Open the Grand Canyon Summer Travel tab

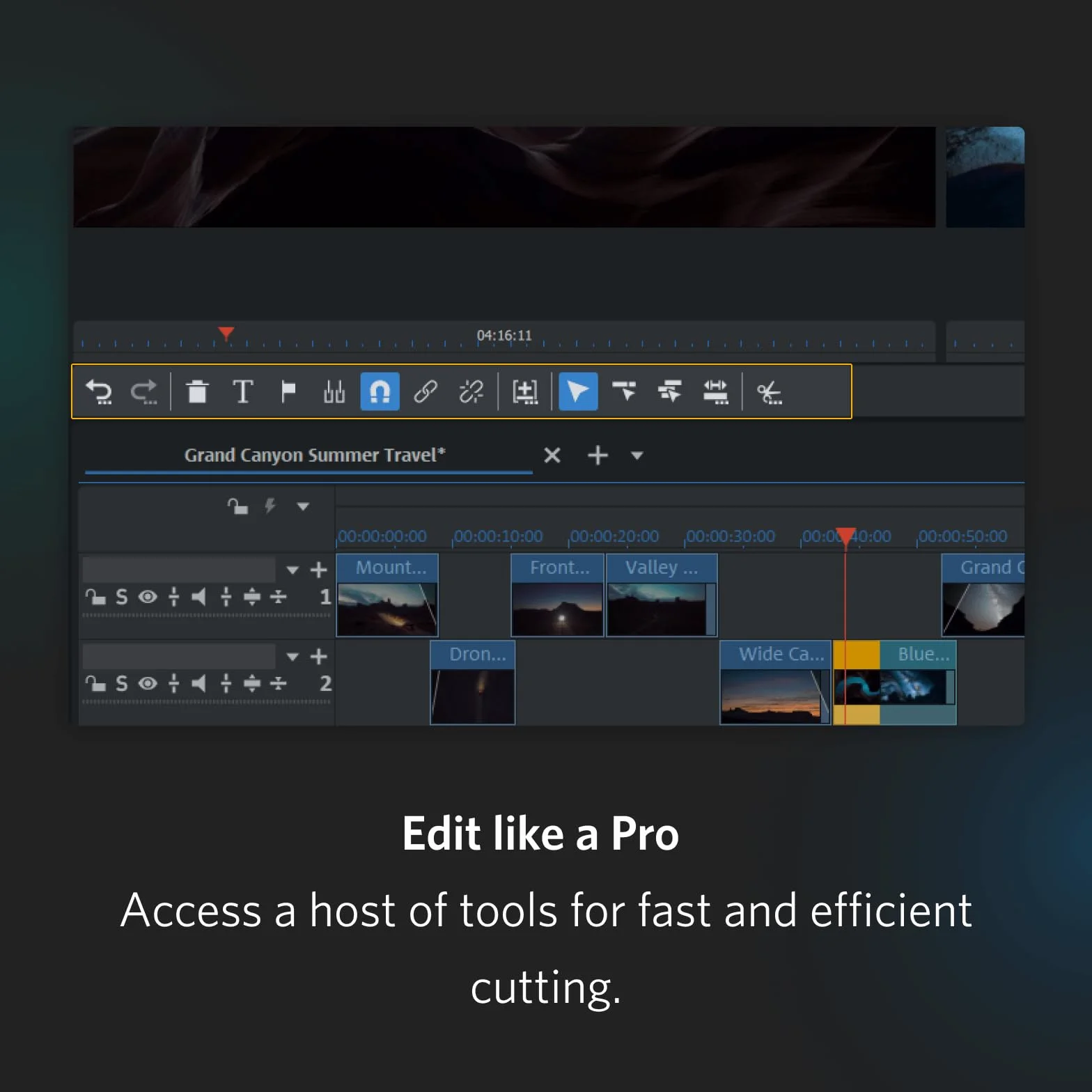pyautogui.click(x=314, y=455)
